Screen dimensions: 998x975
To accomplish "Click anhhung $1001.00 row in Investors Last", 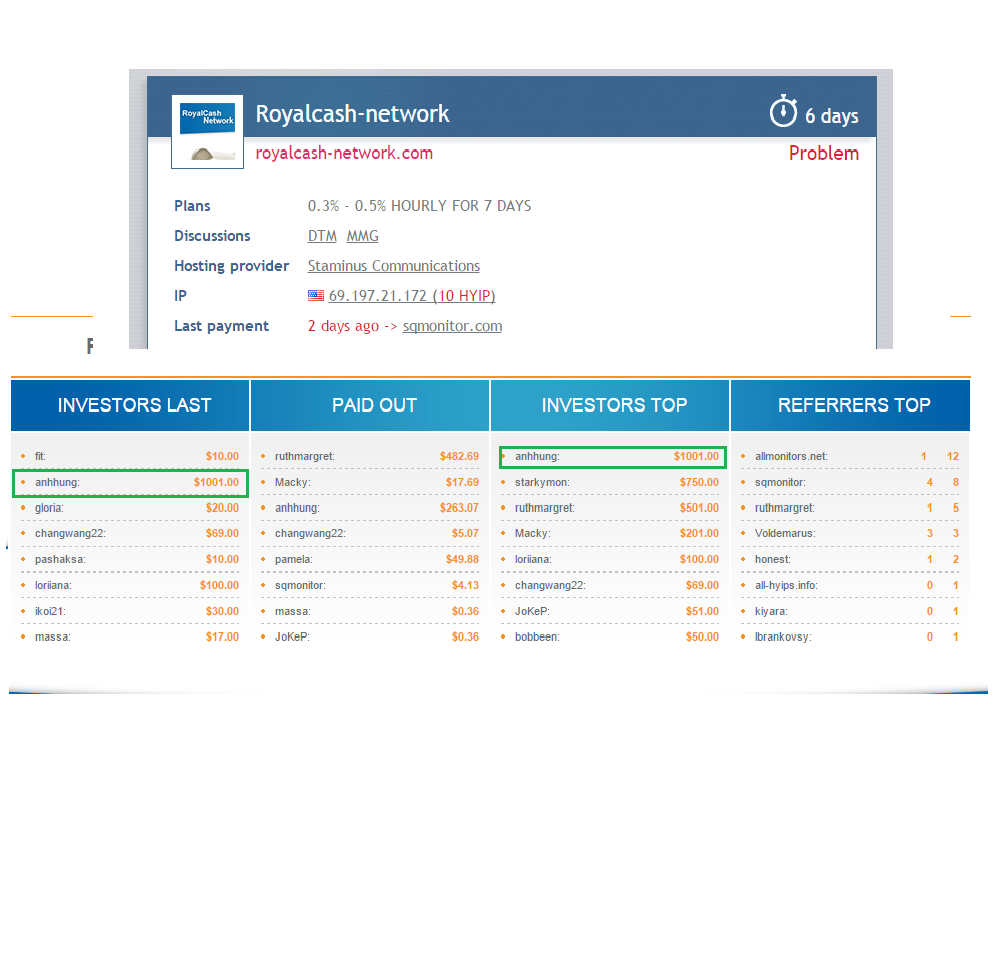I will [130, 482].
